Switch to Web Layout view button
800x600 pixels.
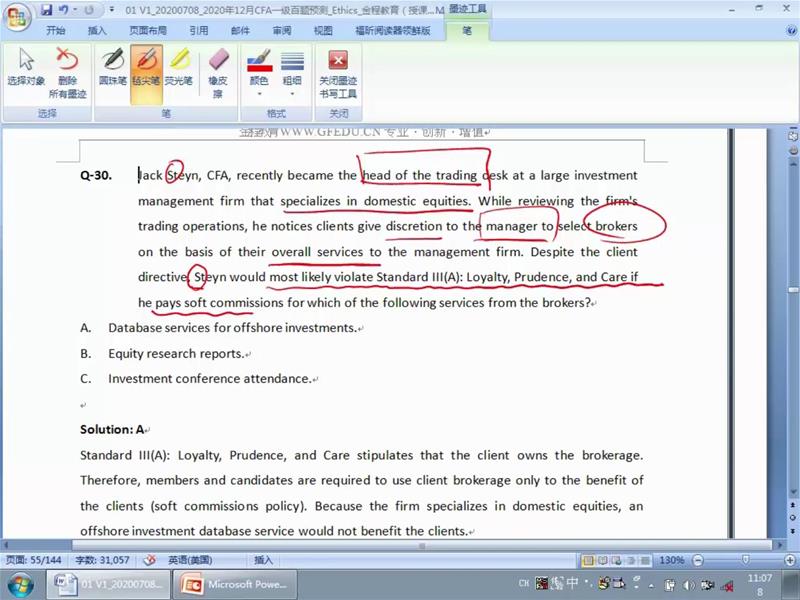[x=617, y=561]
